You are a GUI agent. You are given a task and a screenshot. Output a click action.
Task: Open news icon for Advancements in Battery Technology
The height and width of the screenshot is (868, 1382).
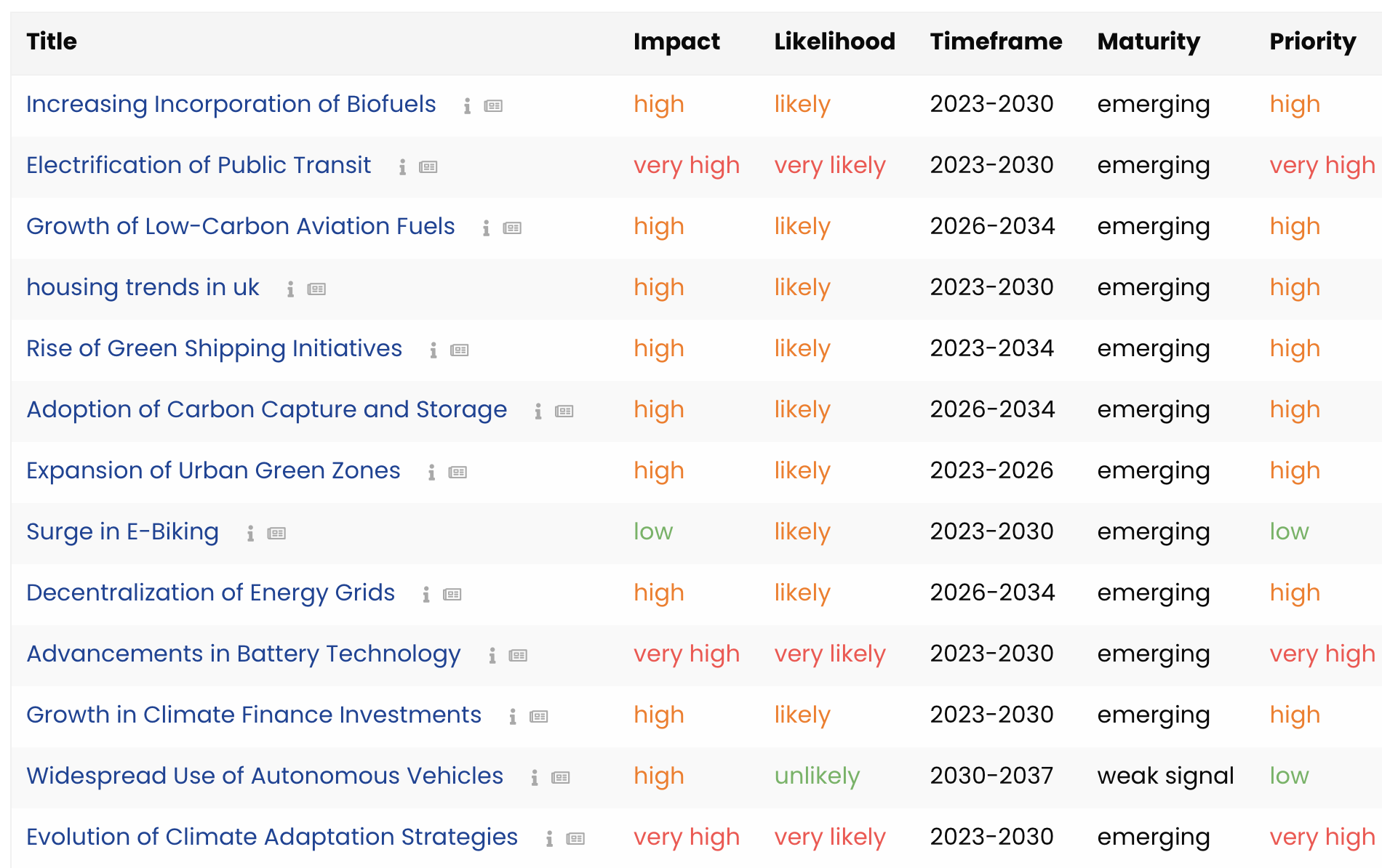[518, 656]
